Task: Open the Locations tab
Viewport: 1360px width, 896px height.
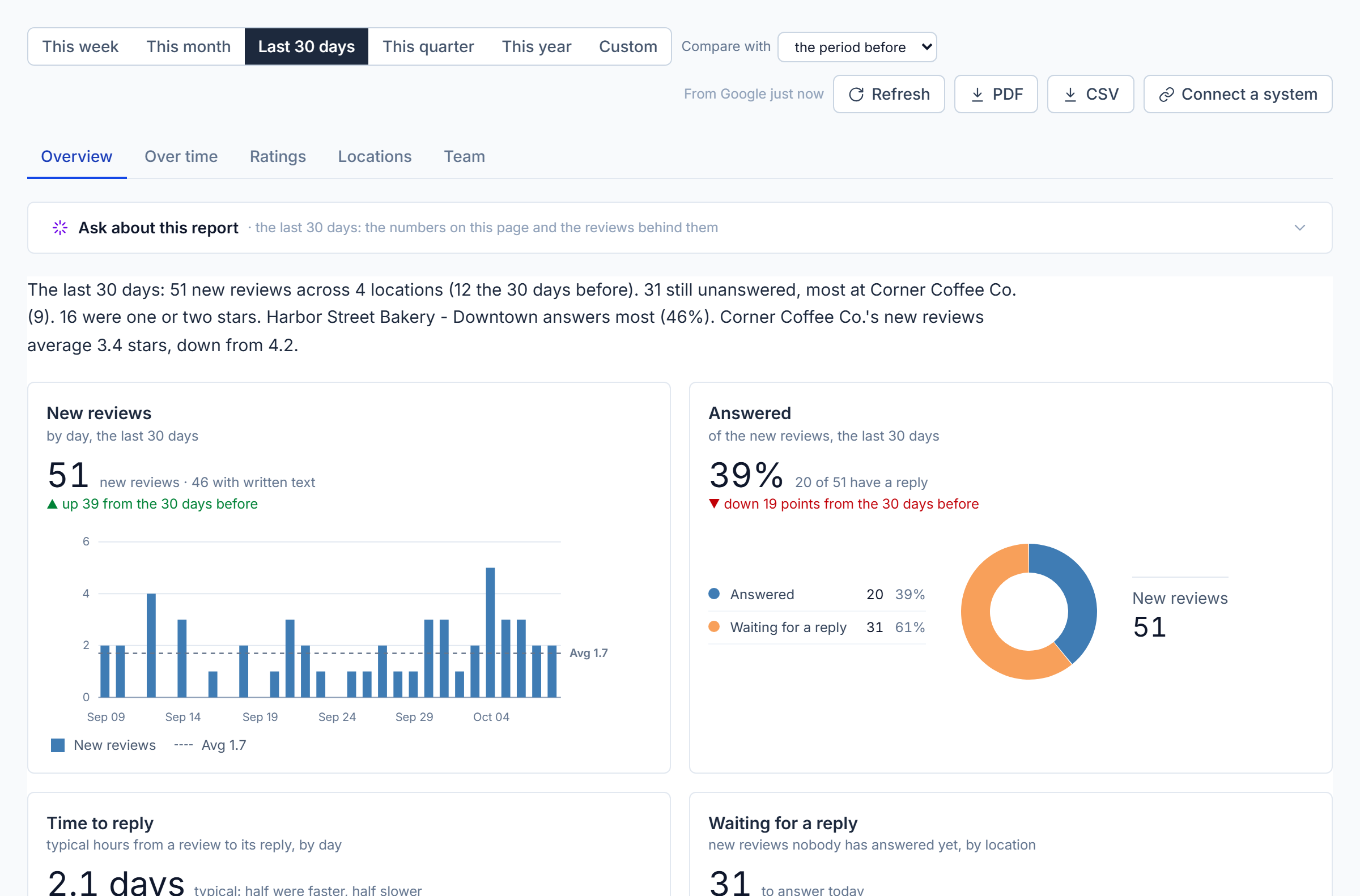Action: [375, 156]
